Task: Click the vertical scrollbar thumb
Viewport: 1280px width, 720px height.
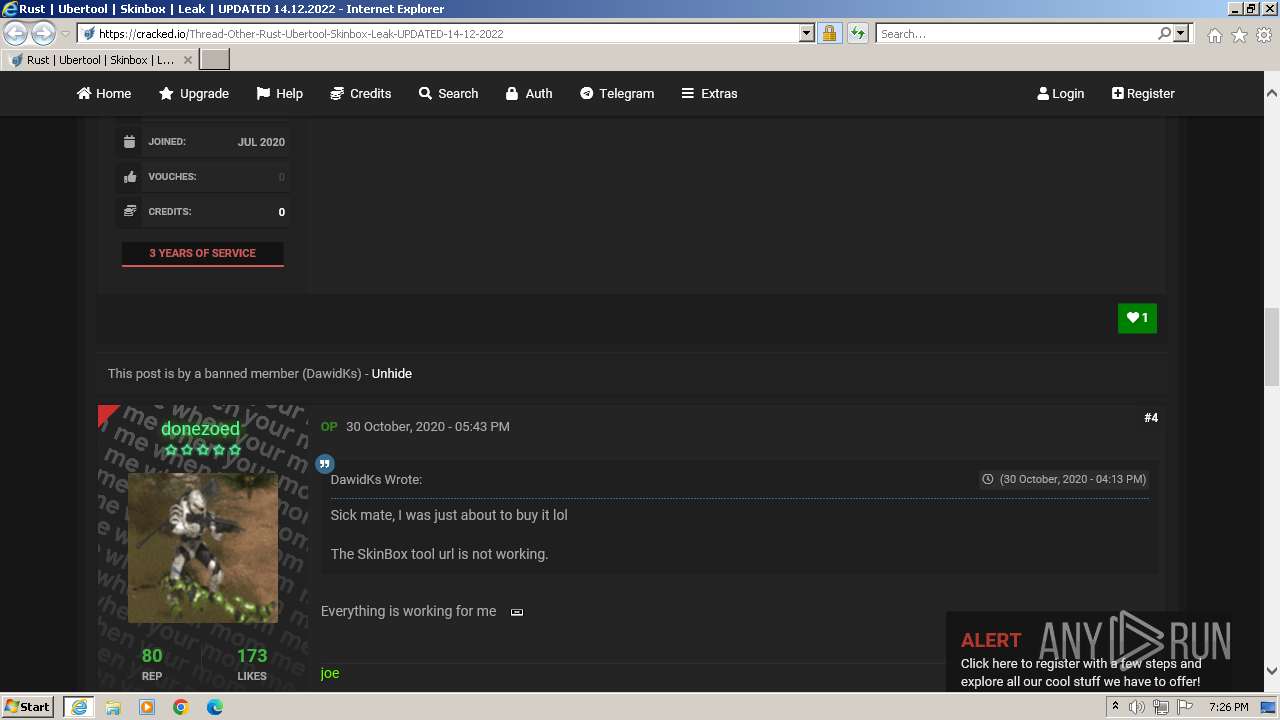Action: [x=1272, y=347]
